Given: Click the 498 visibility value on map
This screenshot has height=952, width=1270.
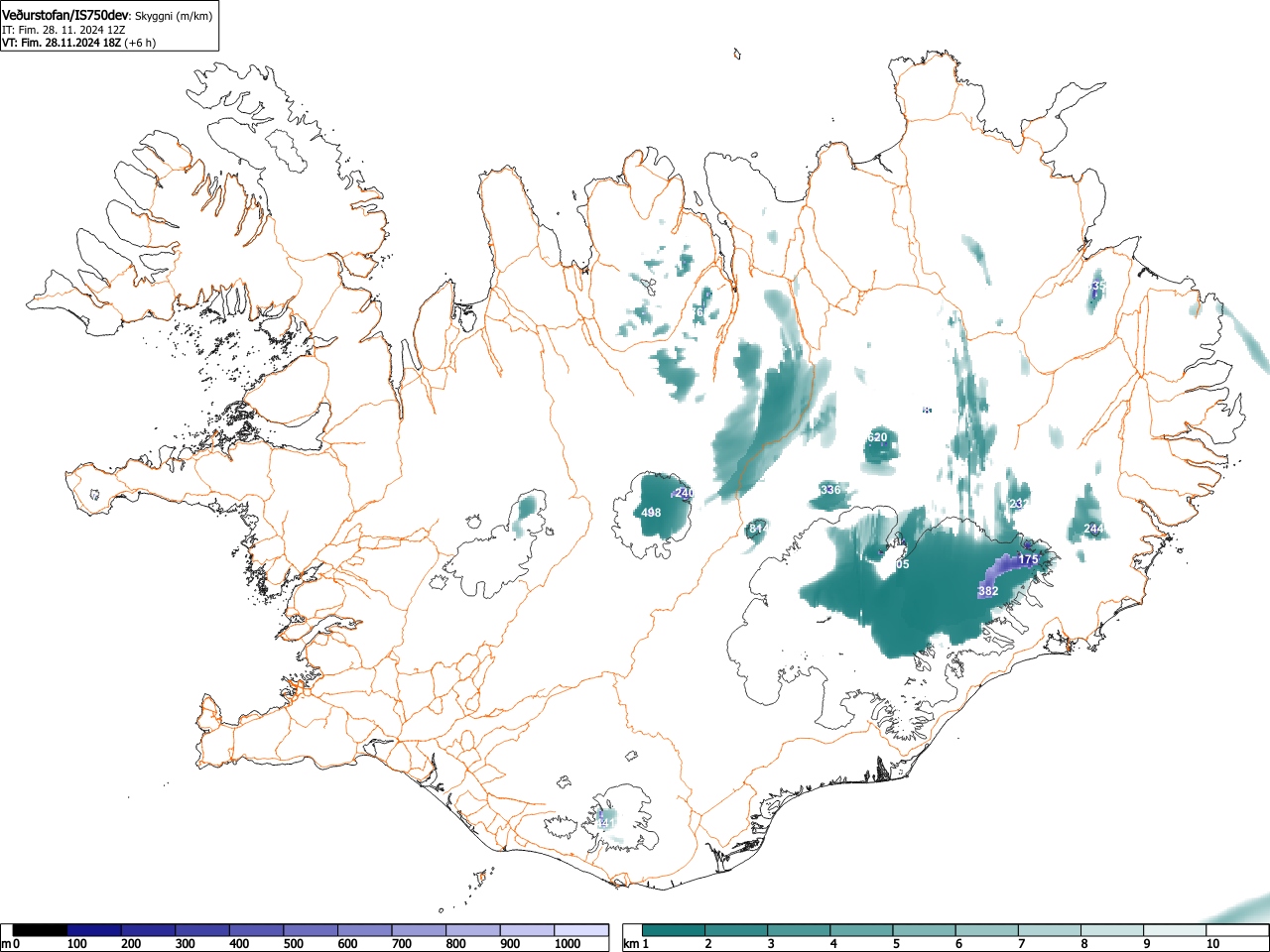Looking at the screenshot, I should tap(651, 513).
